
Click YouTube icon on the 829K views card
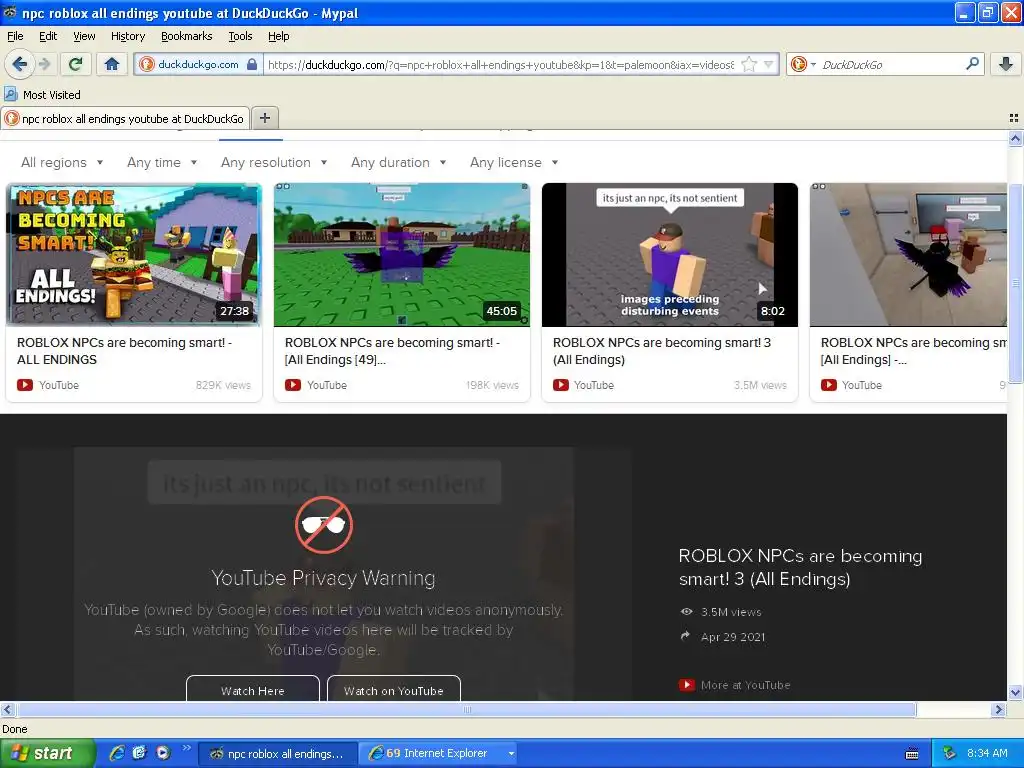(25, 385)
